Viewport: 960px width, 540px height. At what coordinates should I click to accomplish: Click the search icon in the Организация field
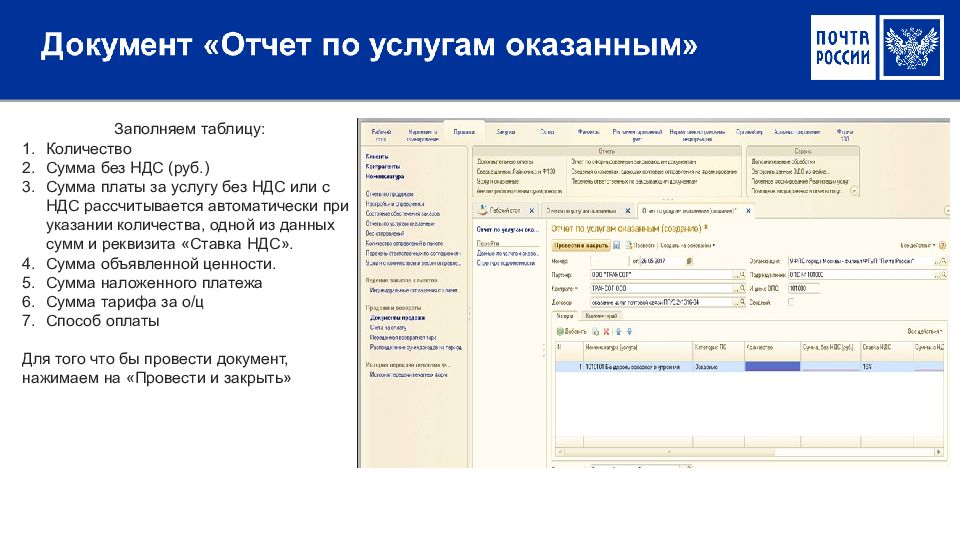943,261
